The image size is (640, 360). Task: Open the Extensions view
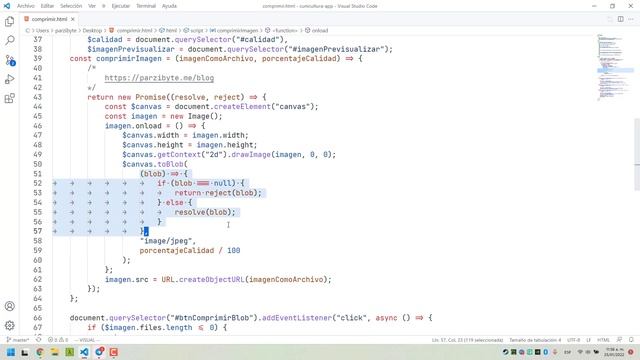[x=9, y=98]
